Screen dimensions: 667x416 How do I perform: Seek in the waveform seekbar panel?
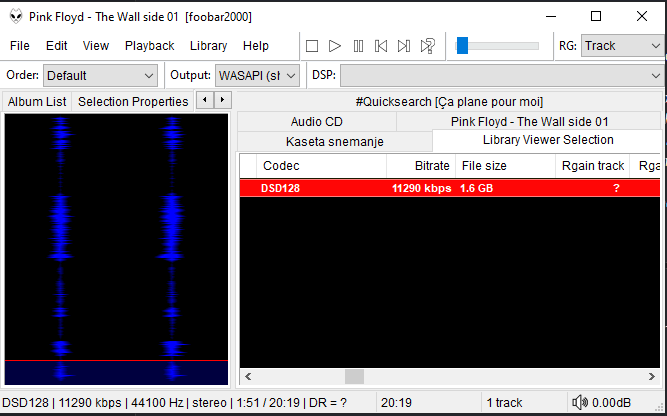116,249
